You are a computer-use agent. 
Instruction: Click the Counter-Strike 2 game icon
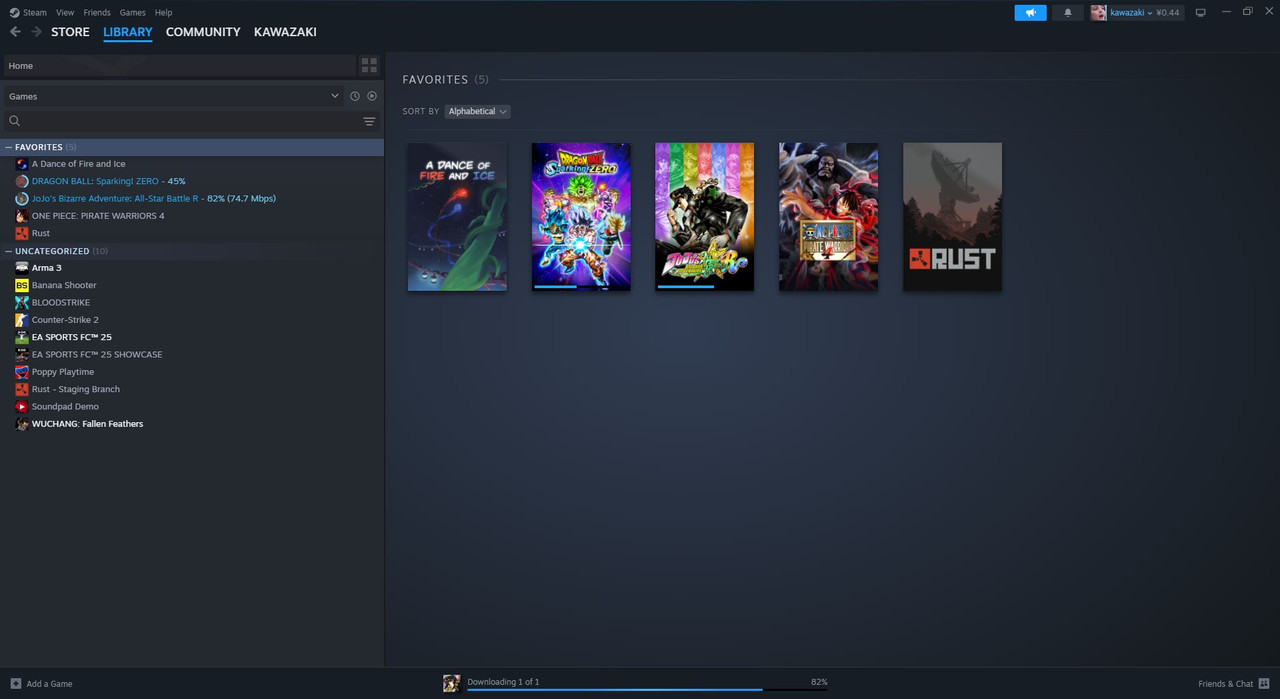tap(22, 320)
